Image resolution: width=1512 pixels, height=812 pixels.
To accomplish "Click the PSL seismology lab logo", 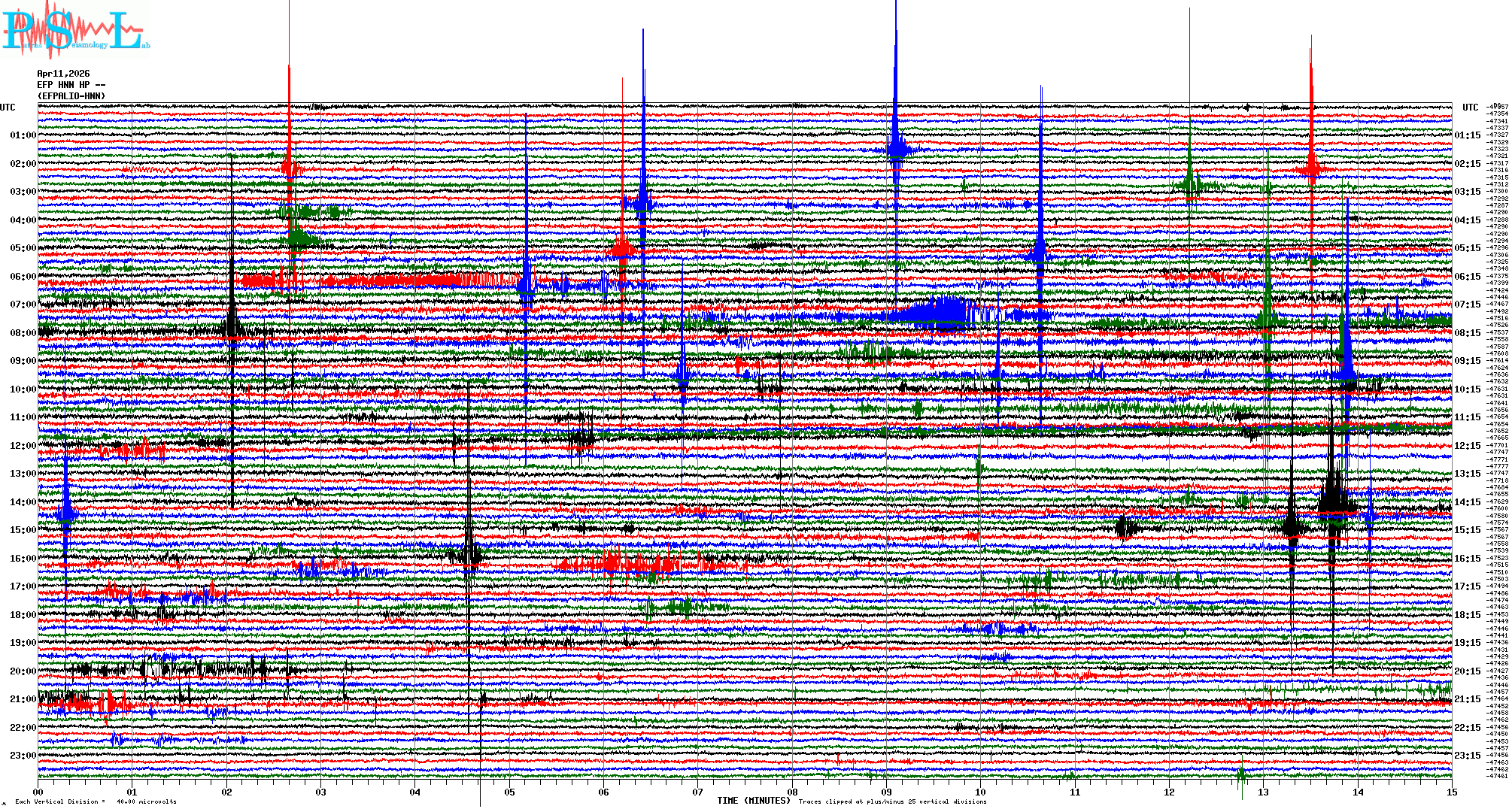I will 75,30.
